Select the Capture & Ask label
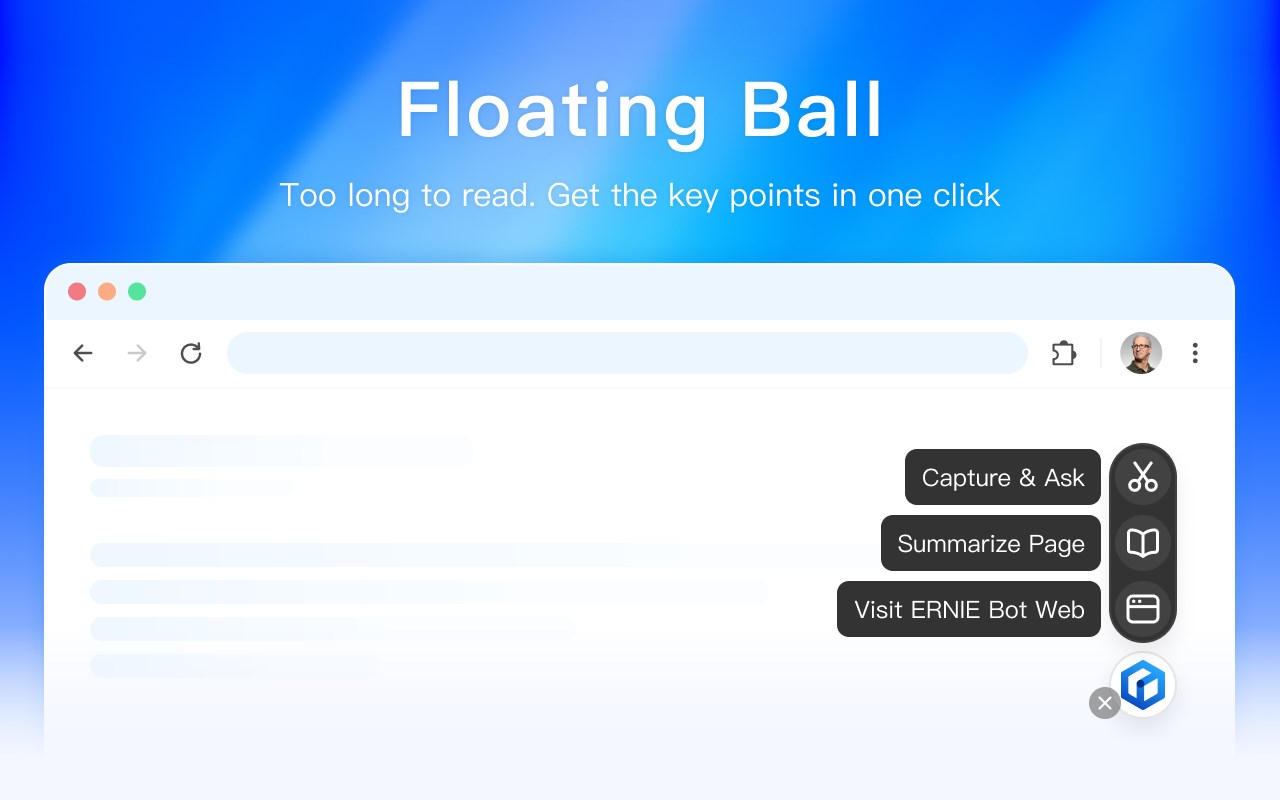The height and width of the screenshot is (800, 1280). (1002, 477)
